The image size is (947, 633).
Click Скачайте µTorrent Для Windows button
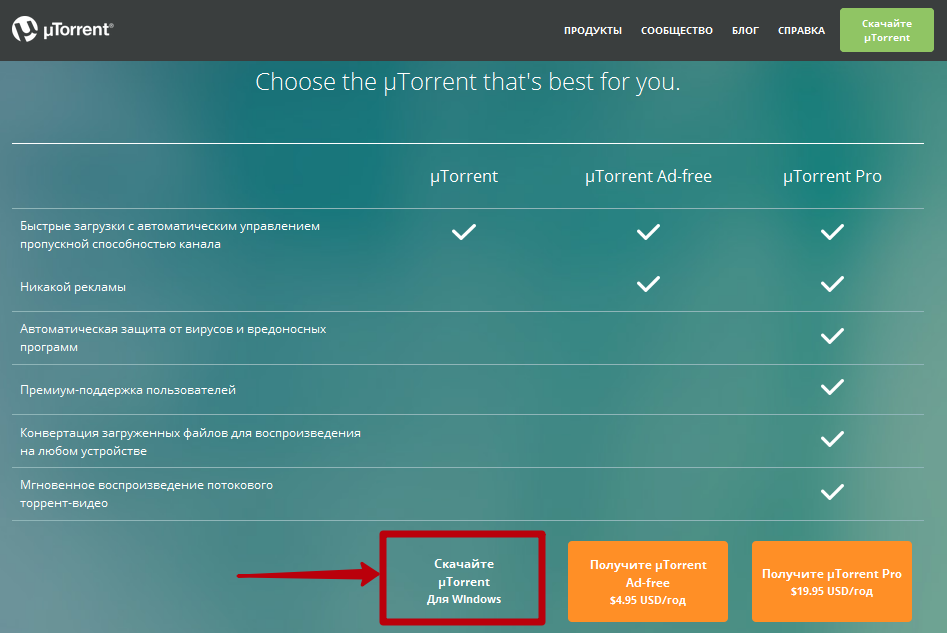(463, 580)
